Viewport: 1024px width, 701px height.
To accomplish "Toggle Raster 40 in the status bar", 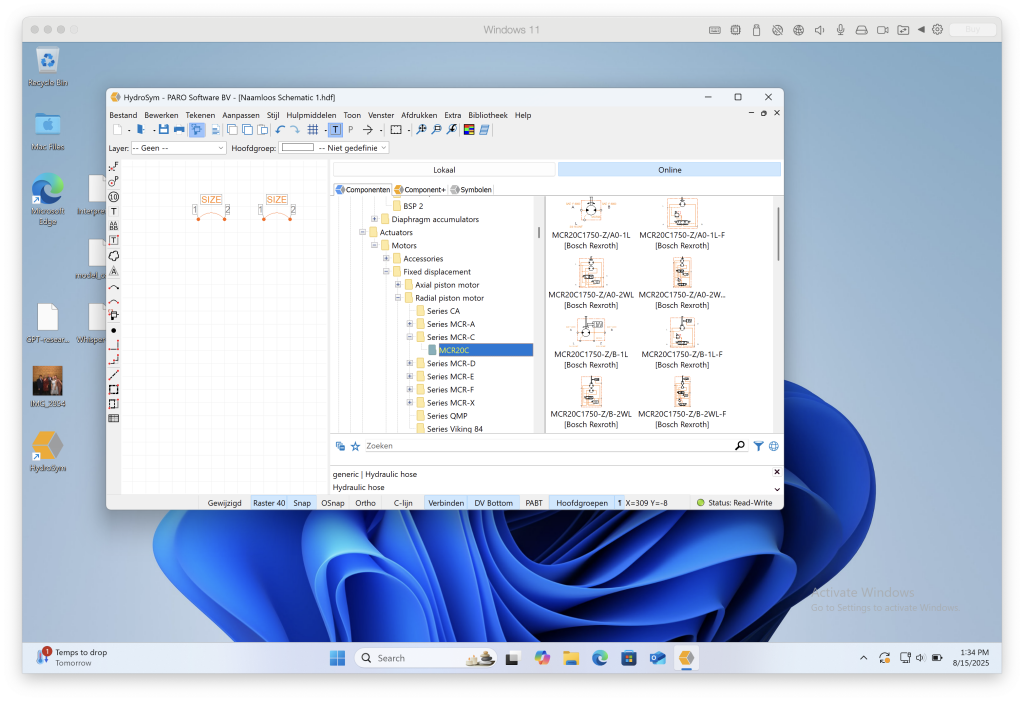I will click(x=269, y=503).
